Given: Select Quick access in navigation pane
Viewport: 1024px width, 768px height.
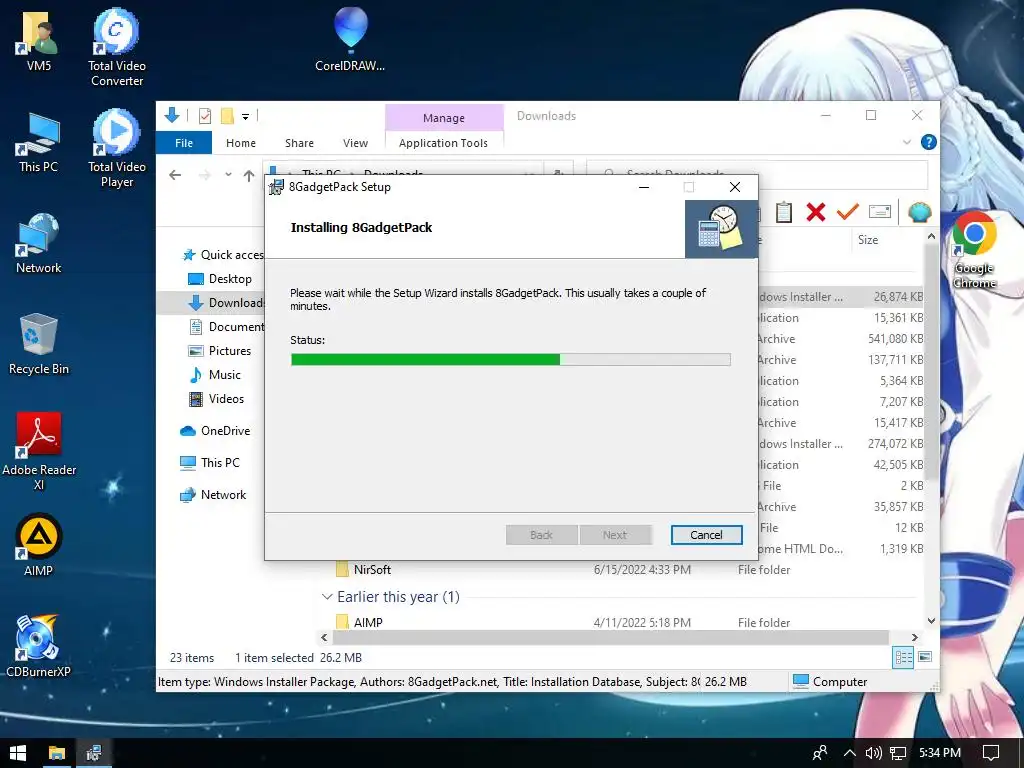Looking at the screenshot, I should [x=223, y=255].
